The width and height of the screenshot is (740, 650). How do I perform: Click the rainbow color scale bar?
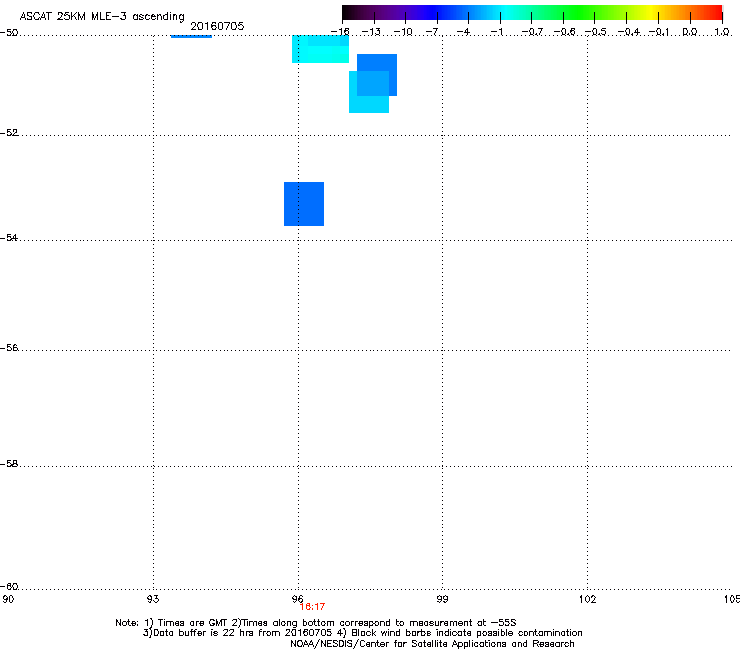[532, 13]
